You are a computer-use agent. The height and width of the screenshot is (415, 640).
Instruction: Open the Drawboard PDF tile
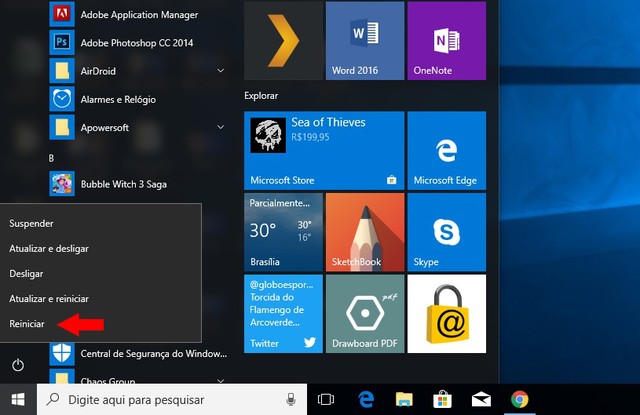(365, 314)
